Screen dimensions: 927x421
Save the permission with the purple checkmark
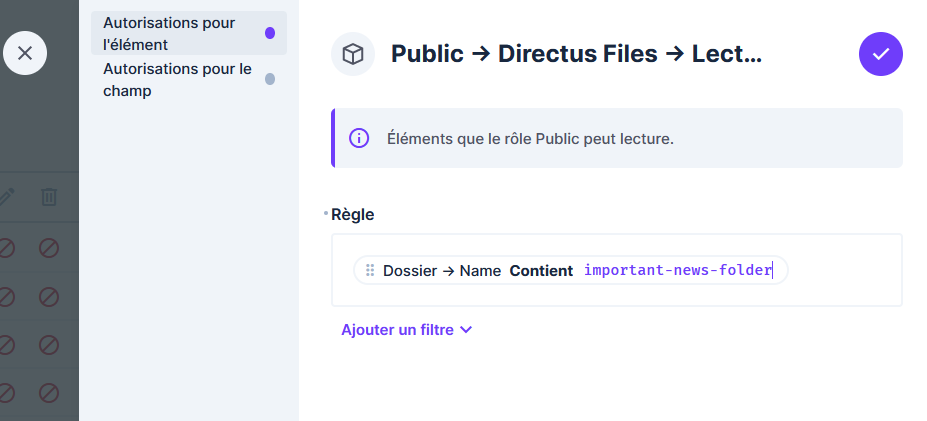tap(880, 54)
